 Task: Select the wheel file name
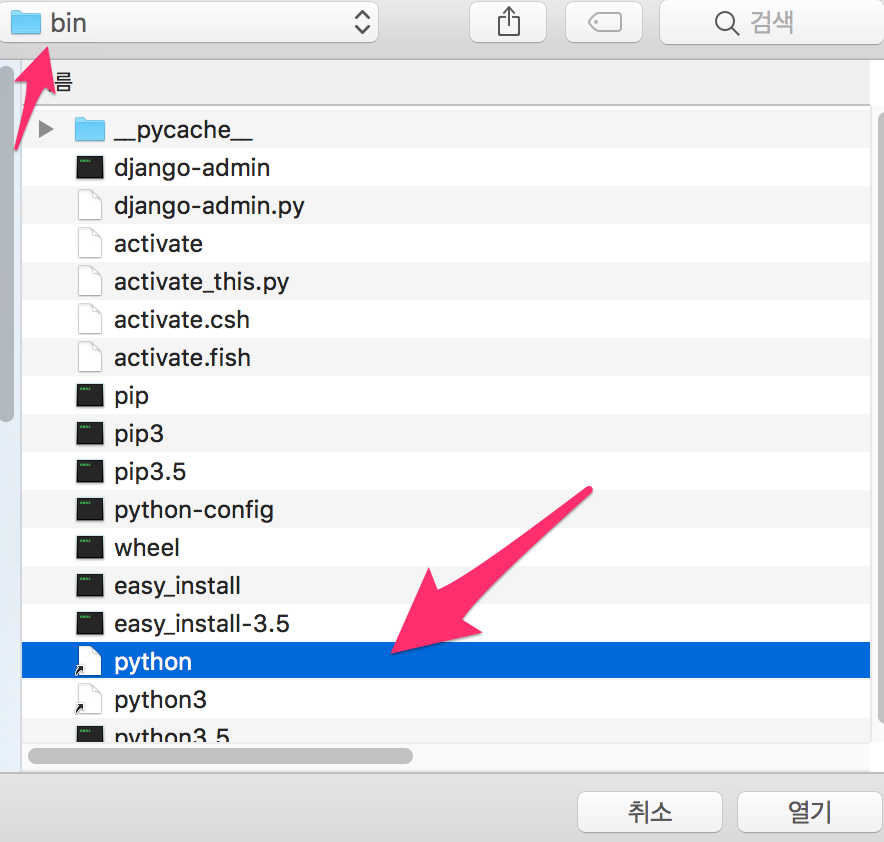point(147,547)
